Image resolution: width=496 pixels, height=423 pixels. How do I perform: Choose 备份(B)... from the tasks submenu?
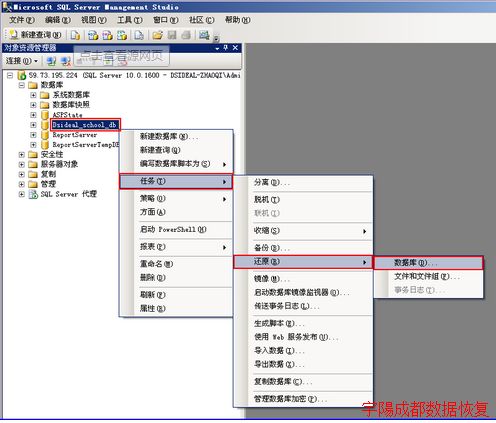tap(303, 248)
